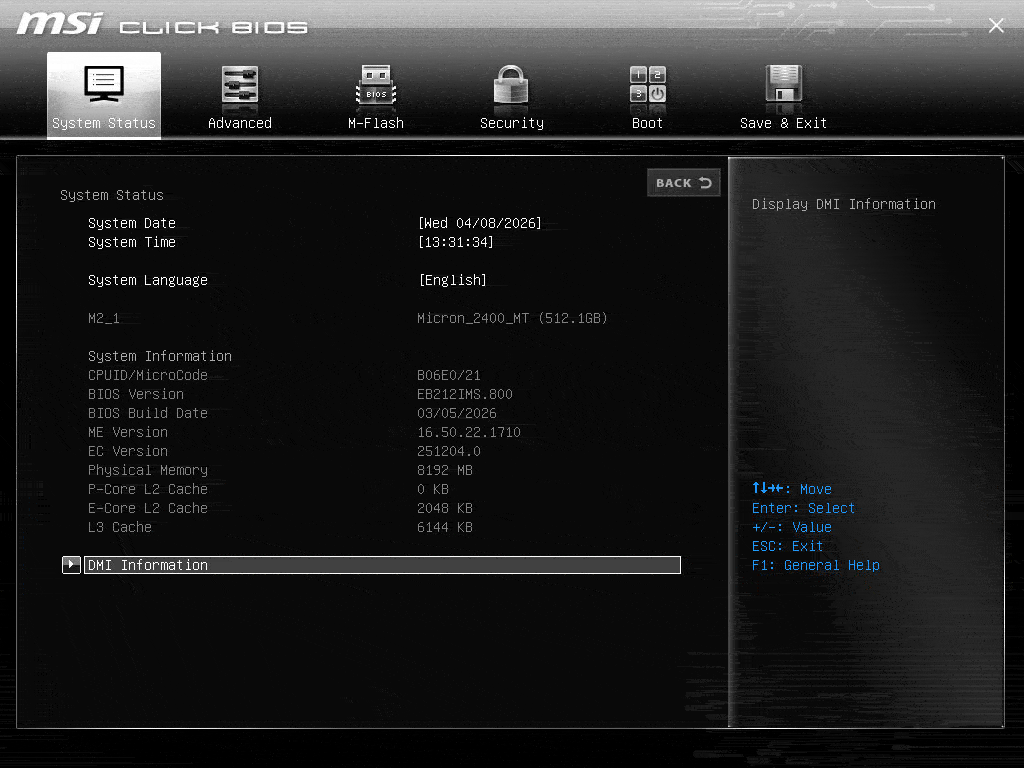Open the Save & Exit floppy icon

click(x=783, y=83)
